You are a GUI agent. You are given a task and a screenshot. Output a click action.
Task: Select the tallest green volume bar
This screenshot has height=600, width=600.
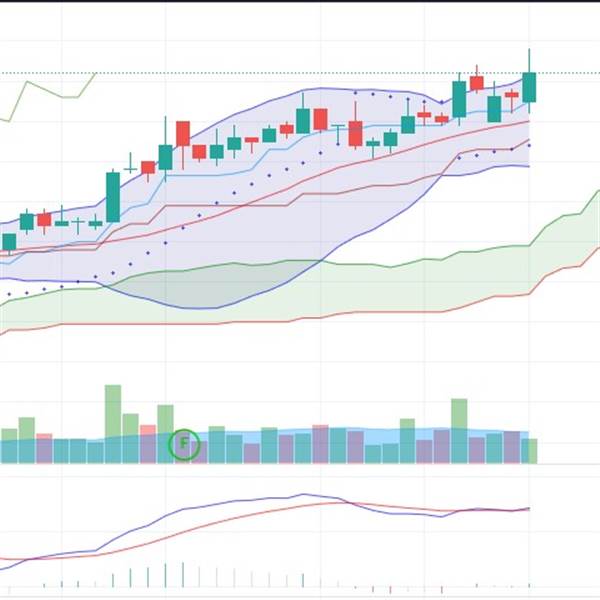[x=113, y=424]
